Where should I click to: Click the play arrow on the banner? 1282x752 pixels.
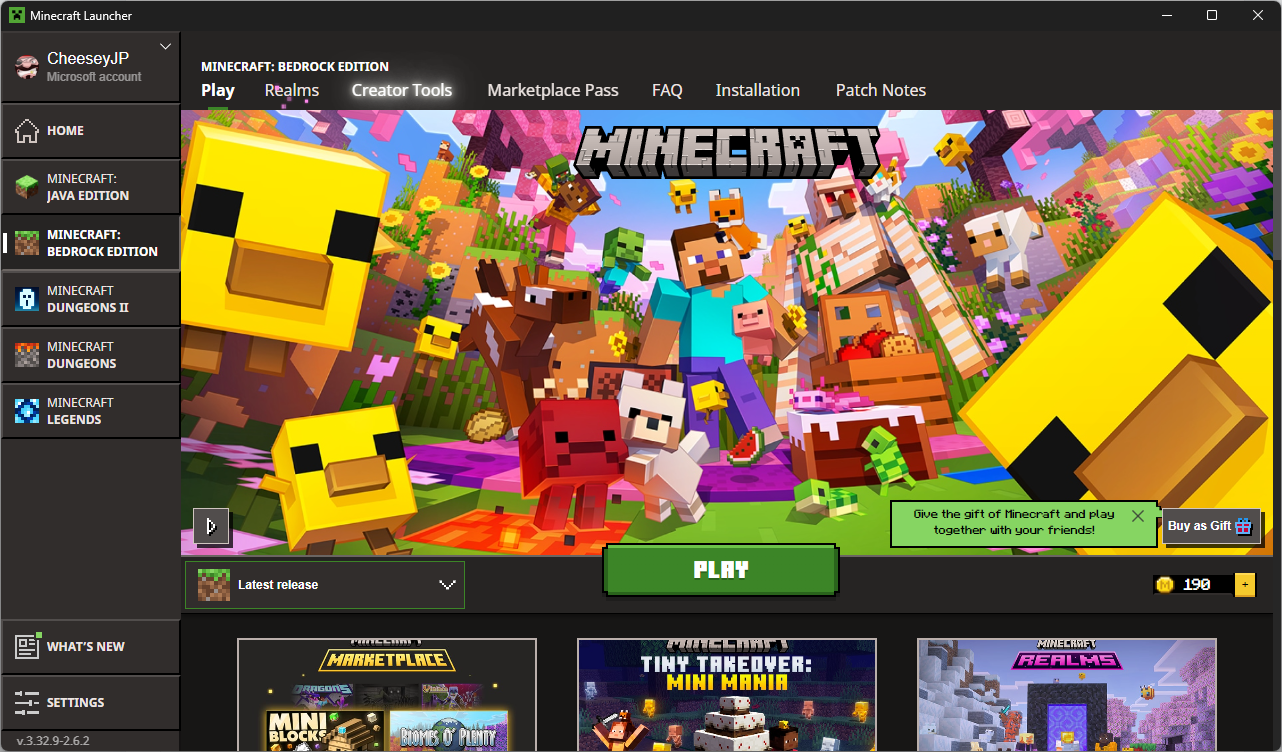coord(211,526)
